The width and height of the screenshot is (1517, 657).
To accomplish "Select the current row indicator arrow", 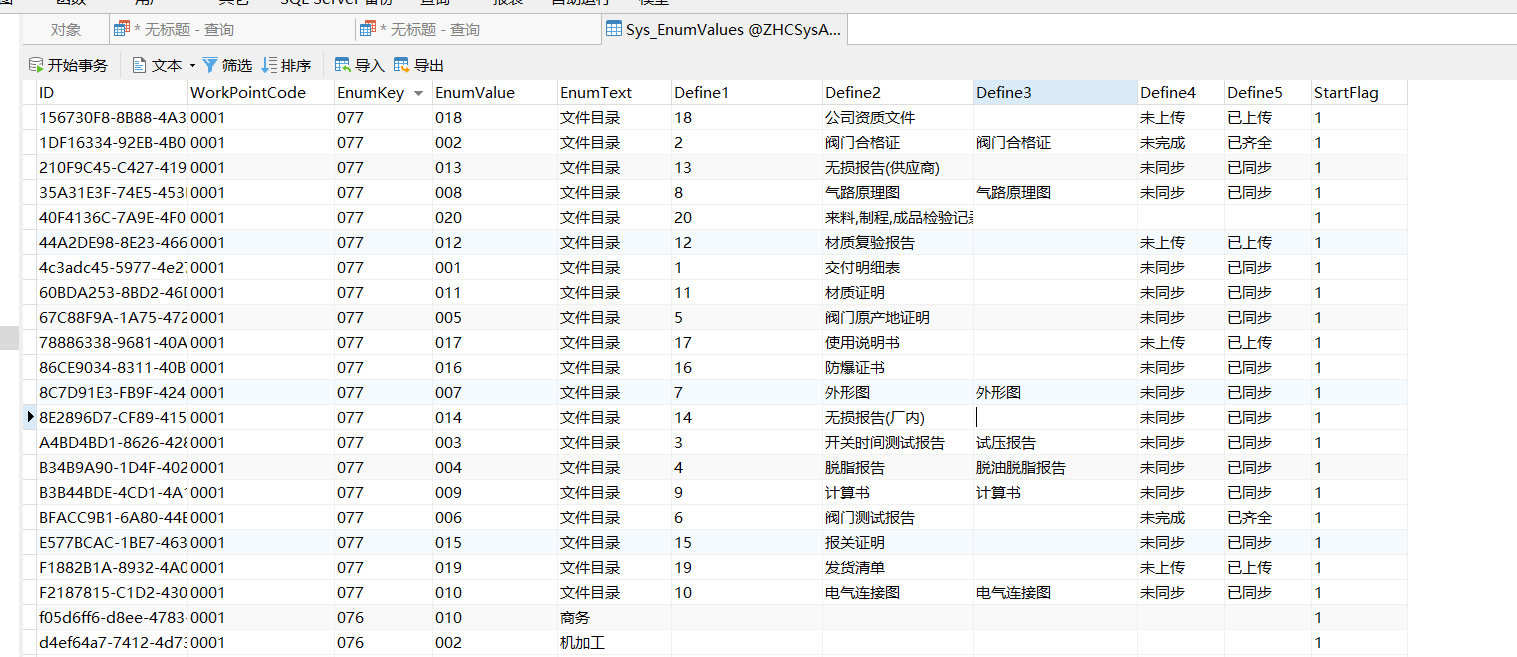I will pos(30,417).
